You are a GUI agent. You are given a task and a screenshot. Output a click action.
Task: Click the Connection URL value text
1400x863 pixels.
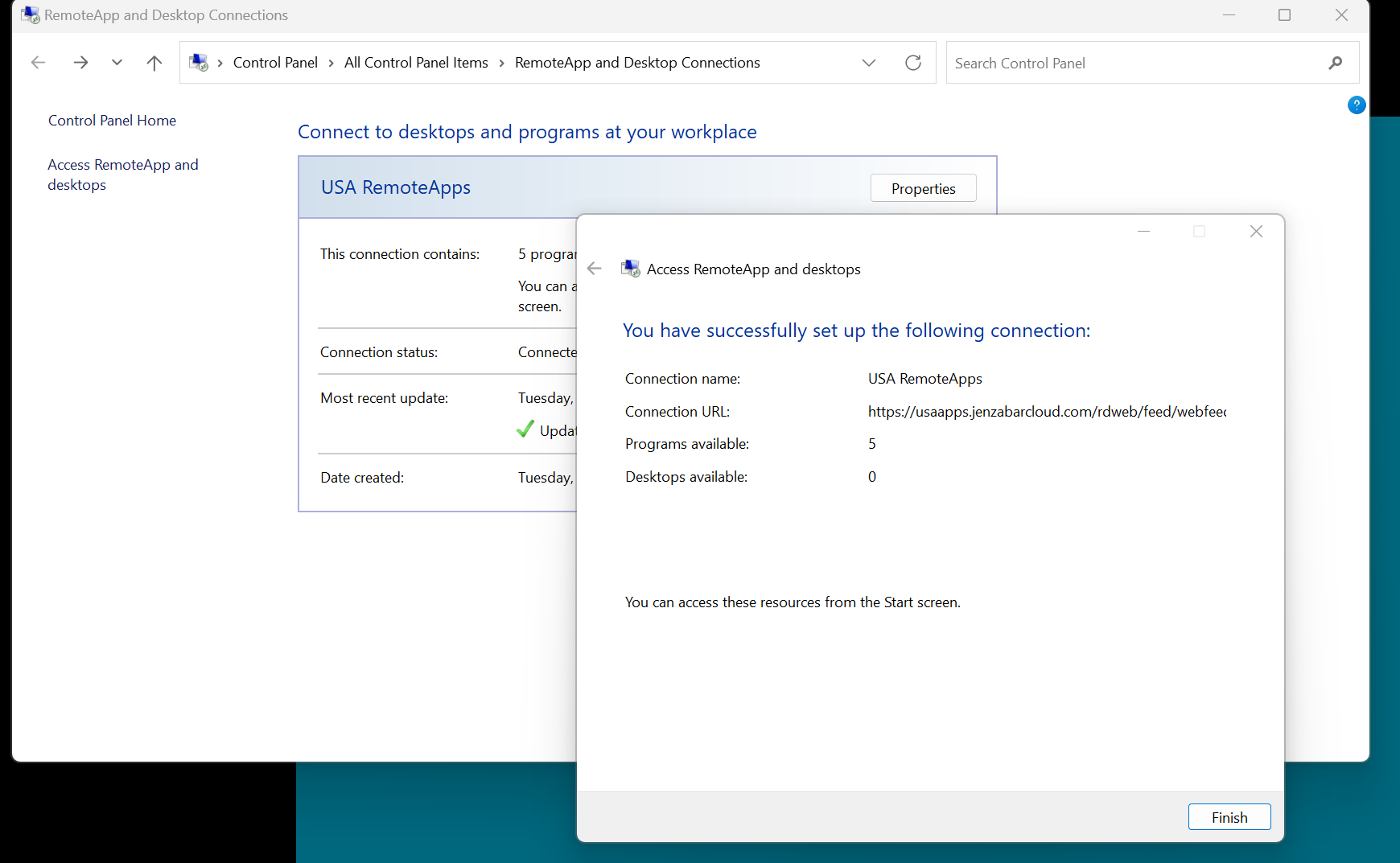(1047, 412)
